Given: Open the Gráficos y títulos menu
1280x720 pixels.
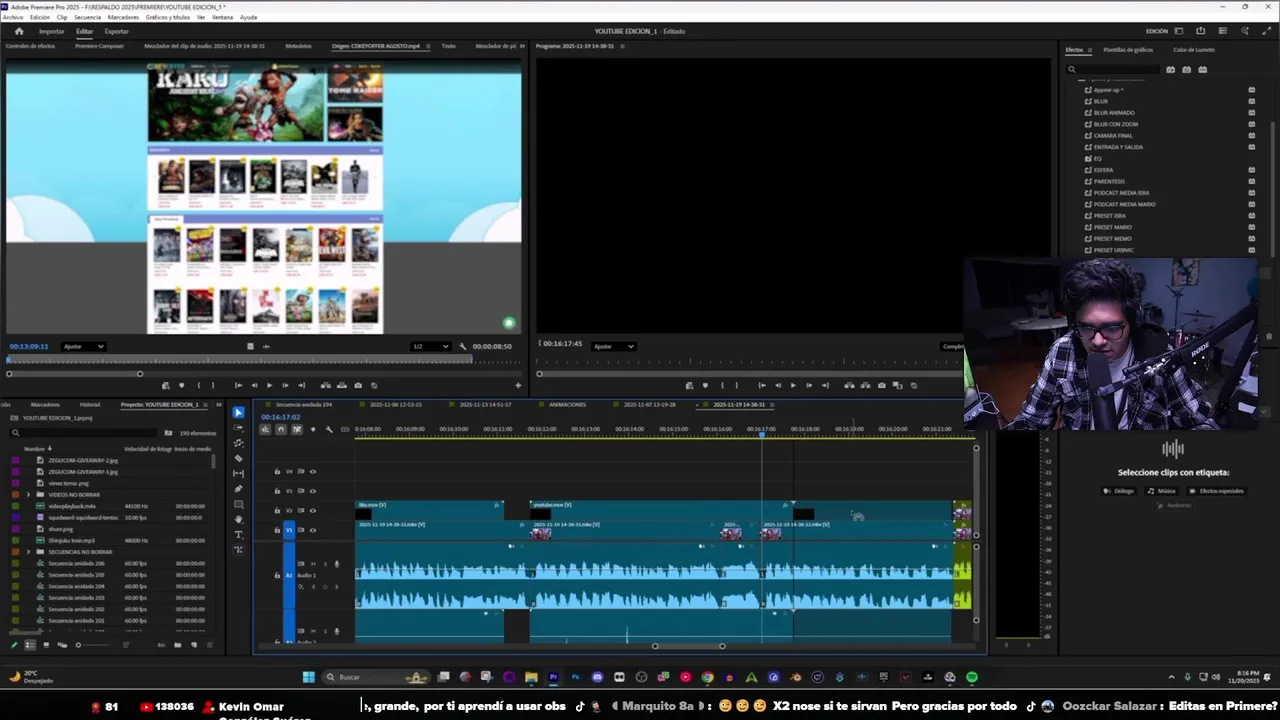Looking at the screenshot, I should pyautogui.click(x=168, y=17).
